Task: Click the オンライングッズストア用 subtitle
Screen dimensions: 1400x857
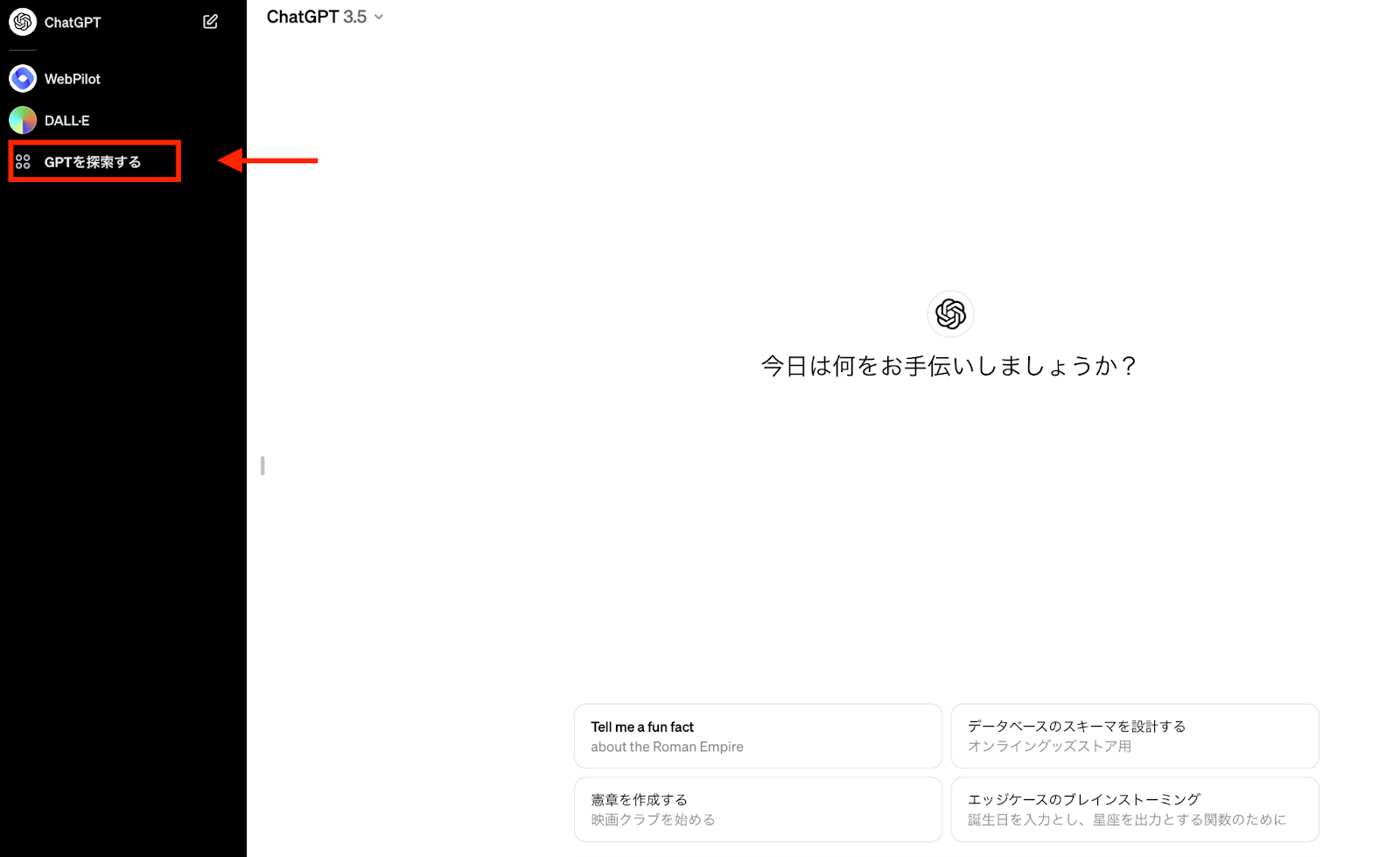Action: tap(1049, 746)
